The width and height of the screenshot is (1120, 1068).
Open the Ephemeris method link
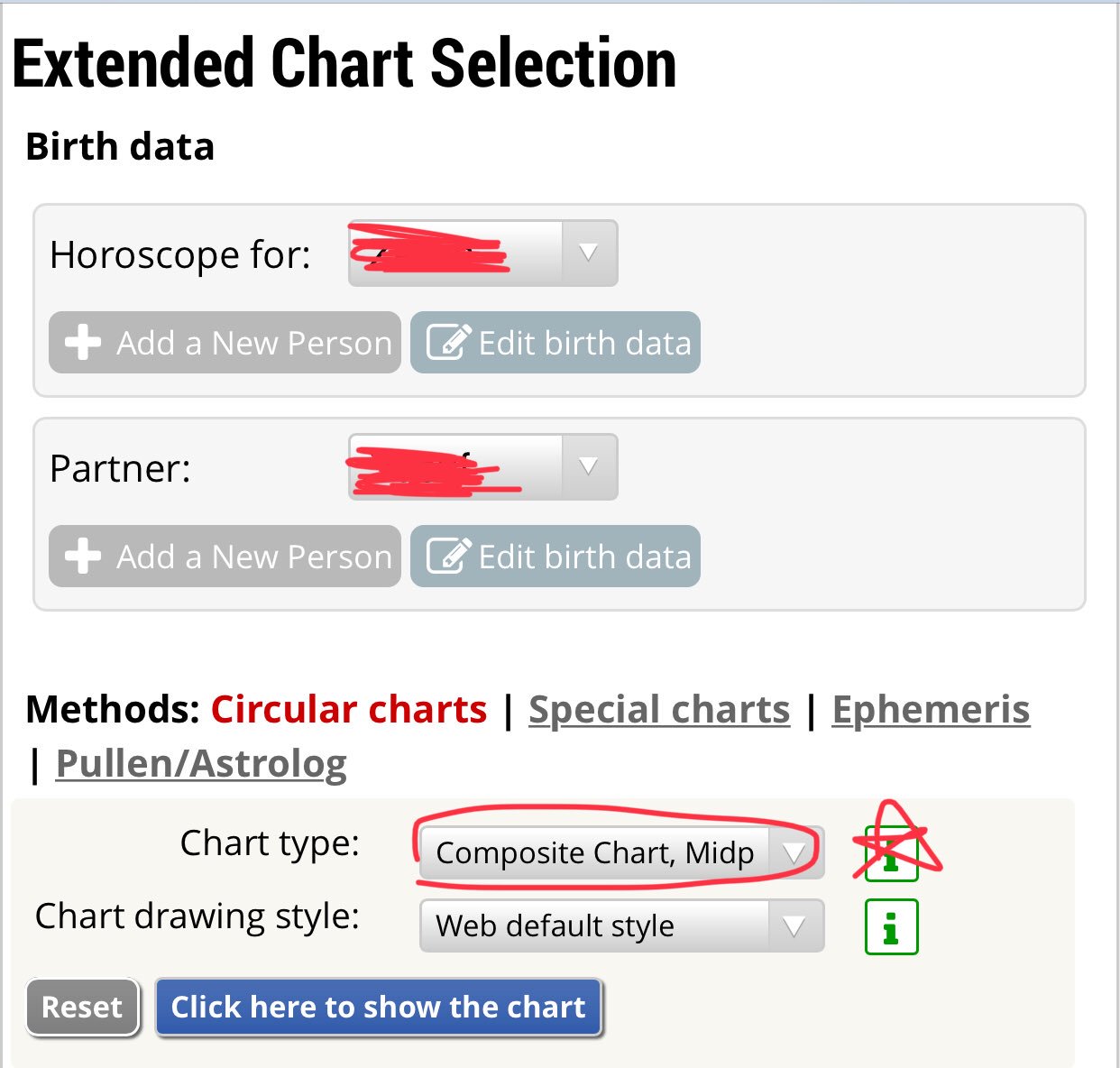pyautogui.click(x=931, y=709)
